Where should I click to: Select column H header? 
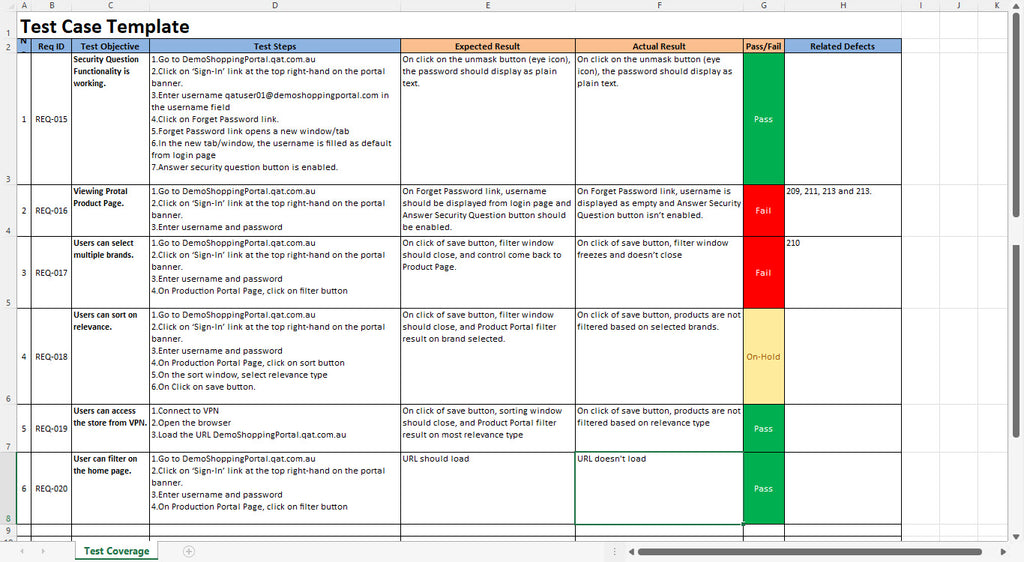click(x=842, y=6)
